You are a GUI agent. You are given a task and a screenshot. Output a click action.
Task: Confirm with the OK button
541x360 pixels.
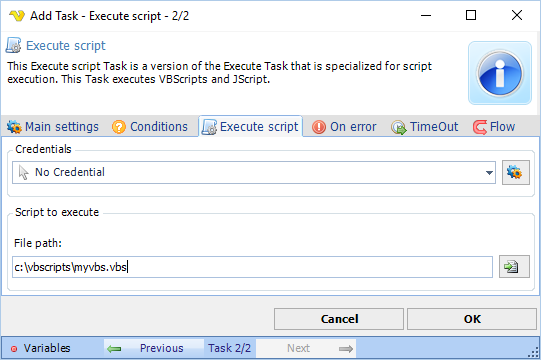(x=472, y=319)
